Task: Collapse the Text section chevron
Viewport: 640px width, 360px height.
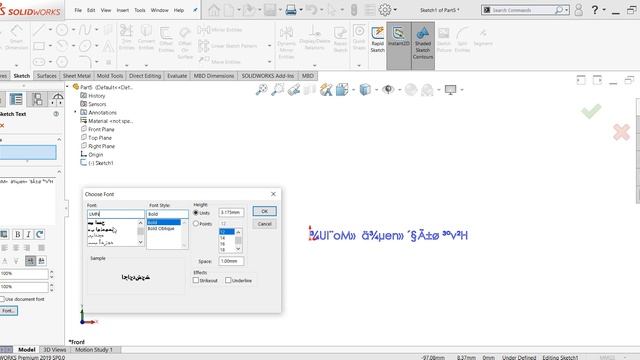Action: pos(59,172)
